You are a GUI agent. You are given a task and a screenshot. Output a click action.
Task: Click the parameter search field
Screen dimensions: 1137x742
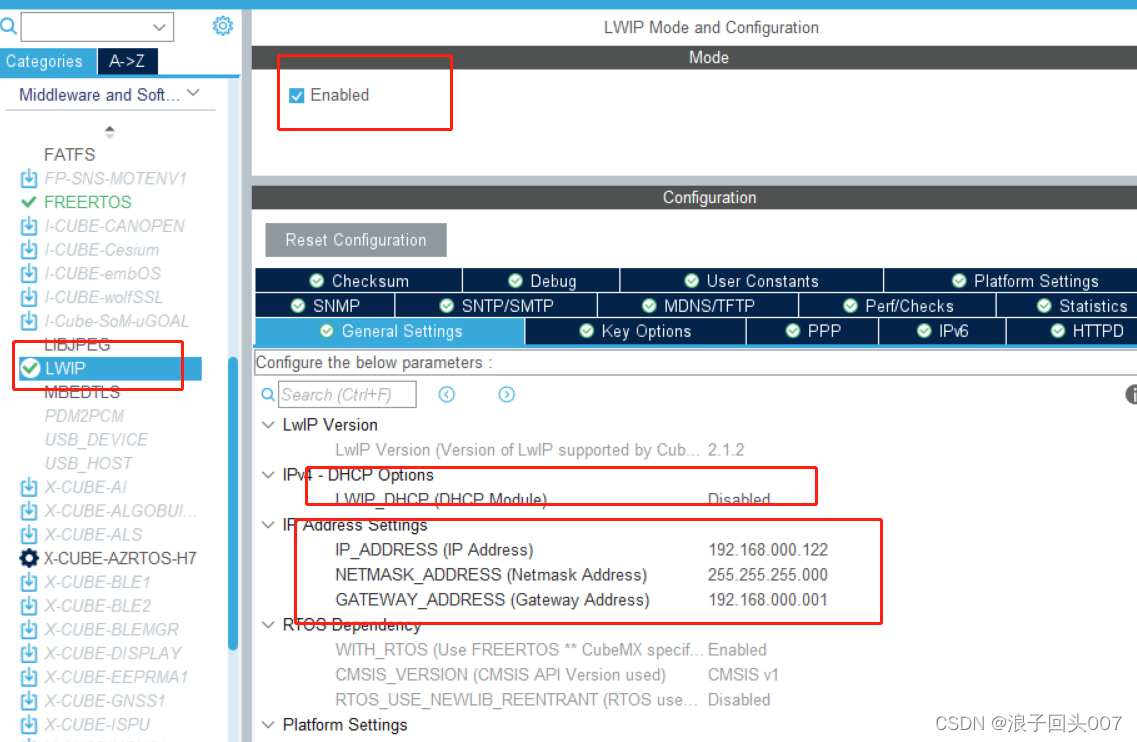point(346,395)
